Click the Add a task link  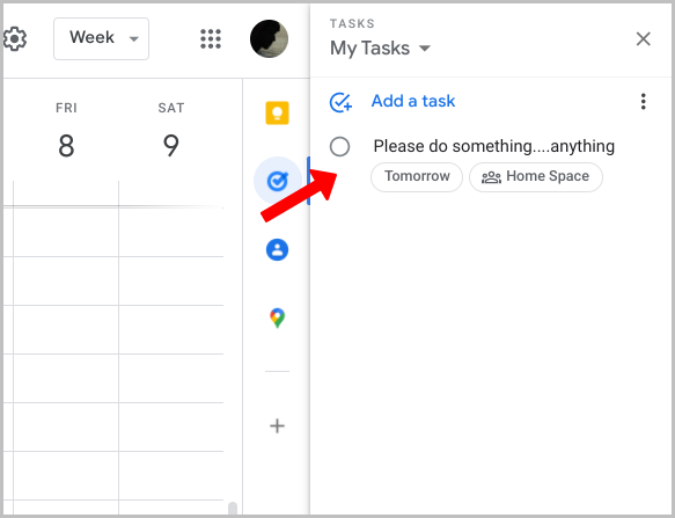[x=413, y=101]
